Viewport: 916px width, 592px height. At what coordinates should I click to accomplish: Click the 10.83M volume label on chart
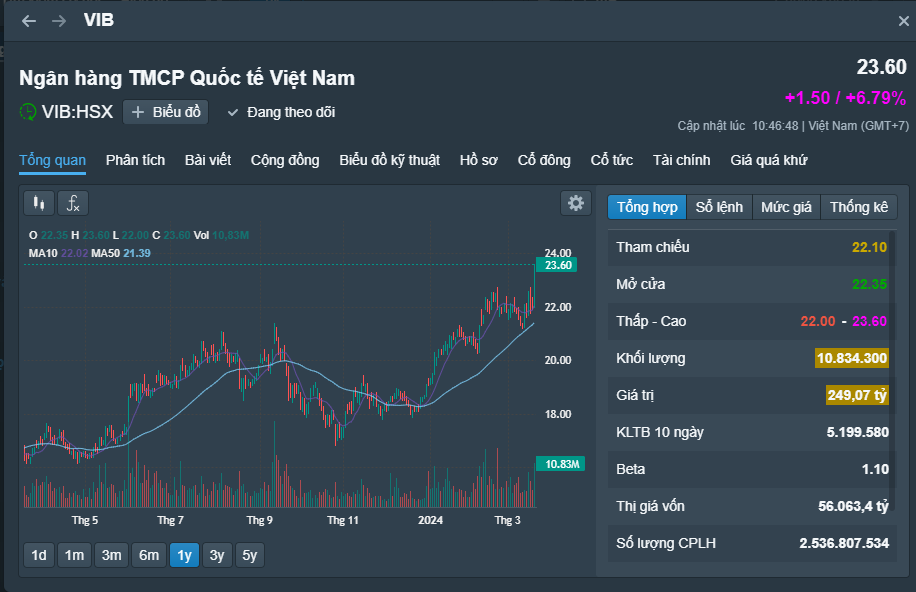(560, 464)
